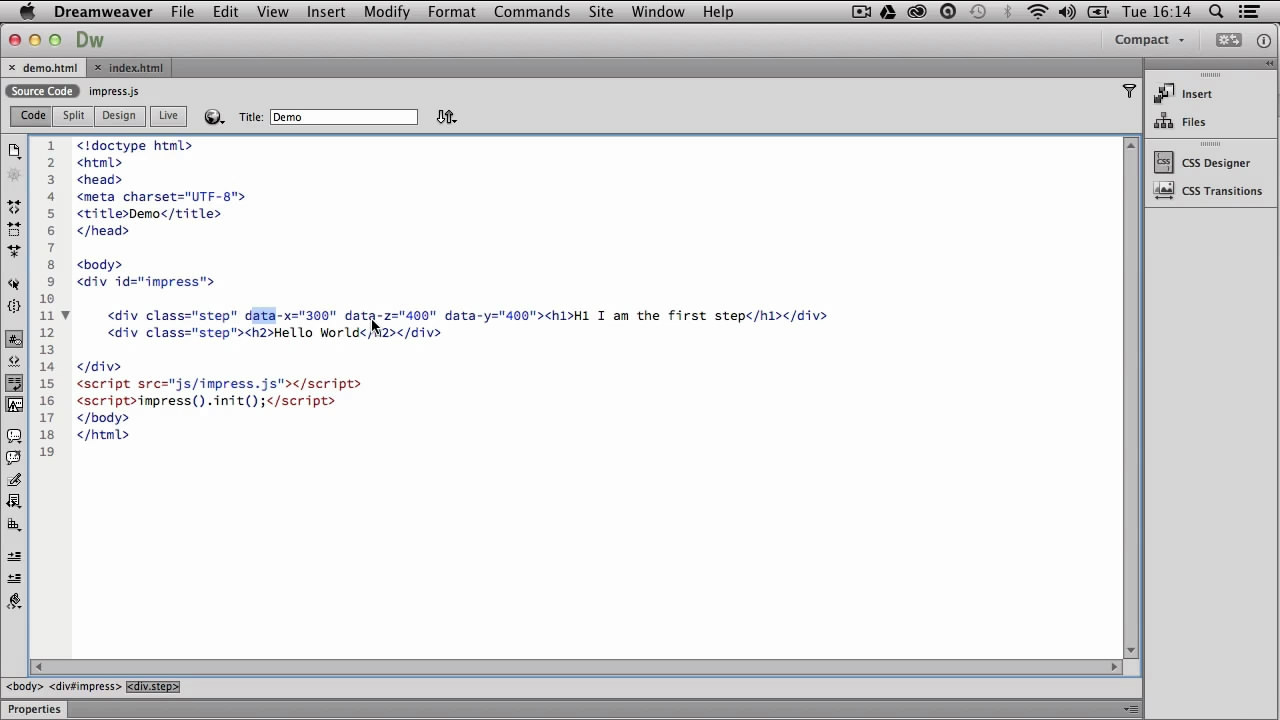Show Source Code related file

pos(42,91)
